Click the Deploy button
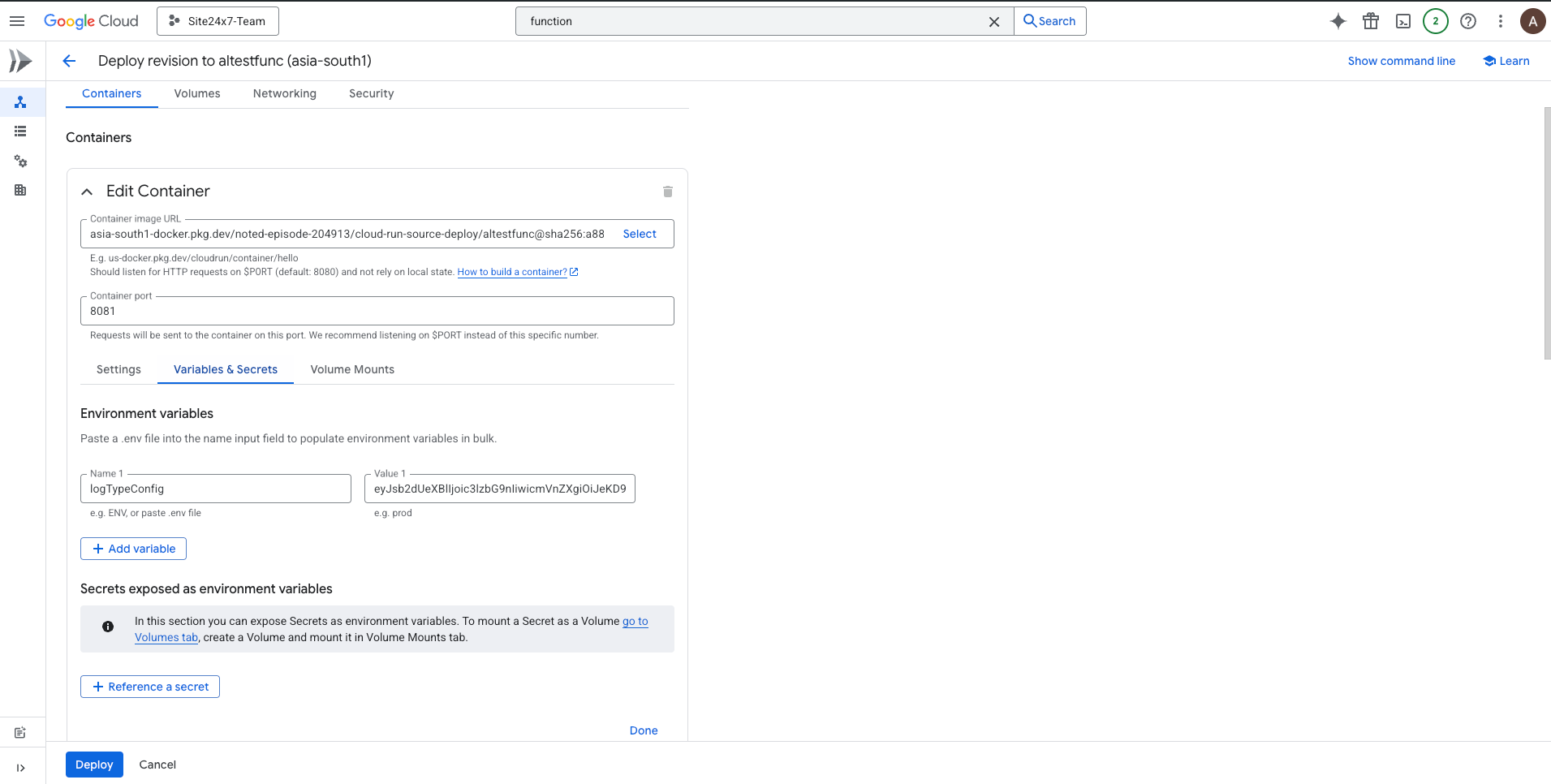 [x=94, y=765]
